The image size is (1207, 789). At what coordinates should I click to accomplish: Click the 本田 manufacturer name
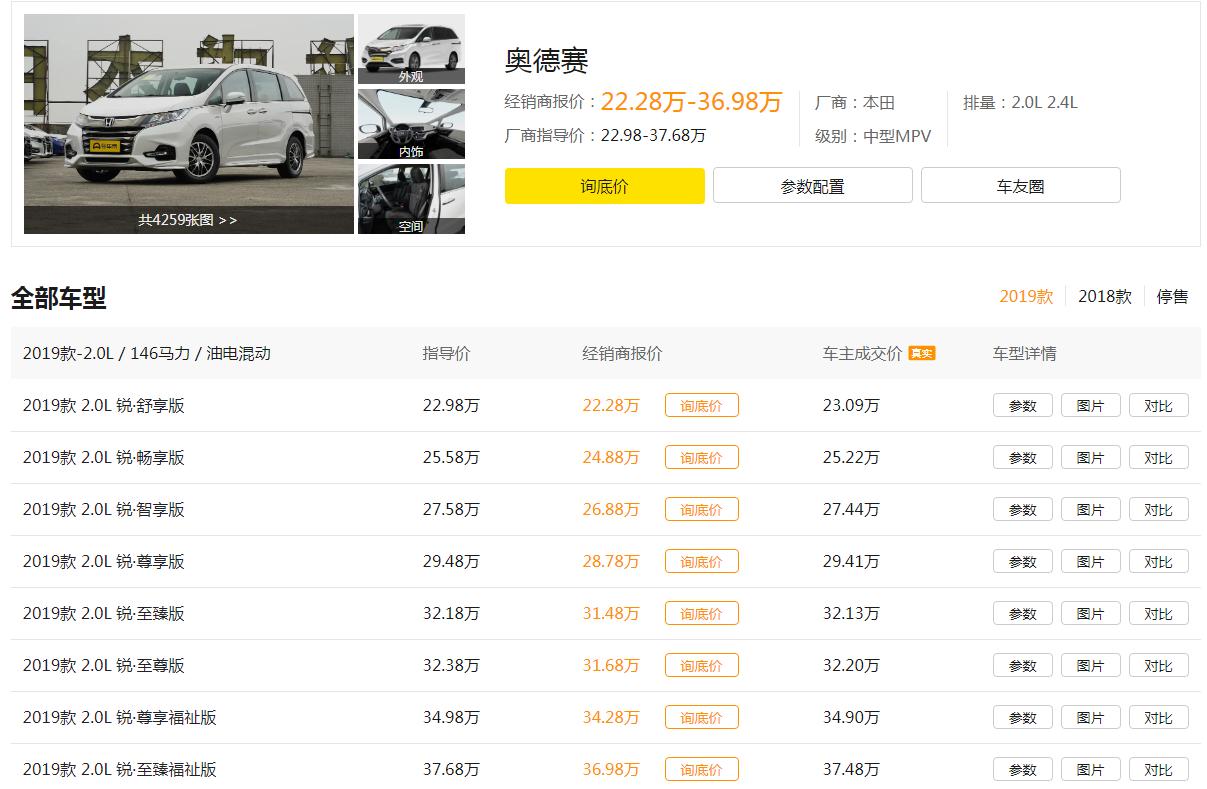pyautogui.click(x=879, y=102)
